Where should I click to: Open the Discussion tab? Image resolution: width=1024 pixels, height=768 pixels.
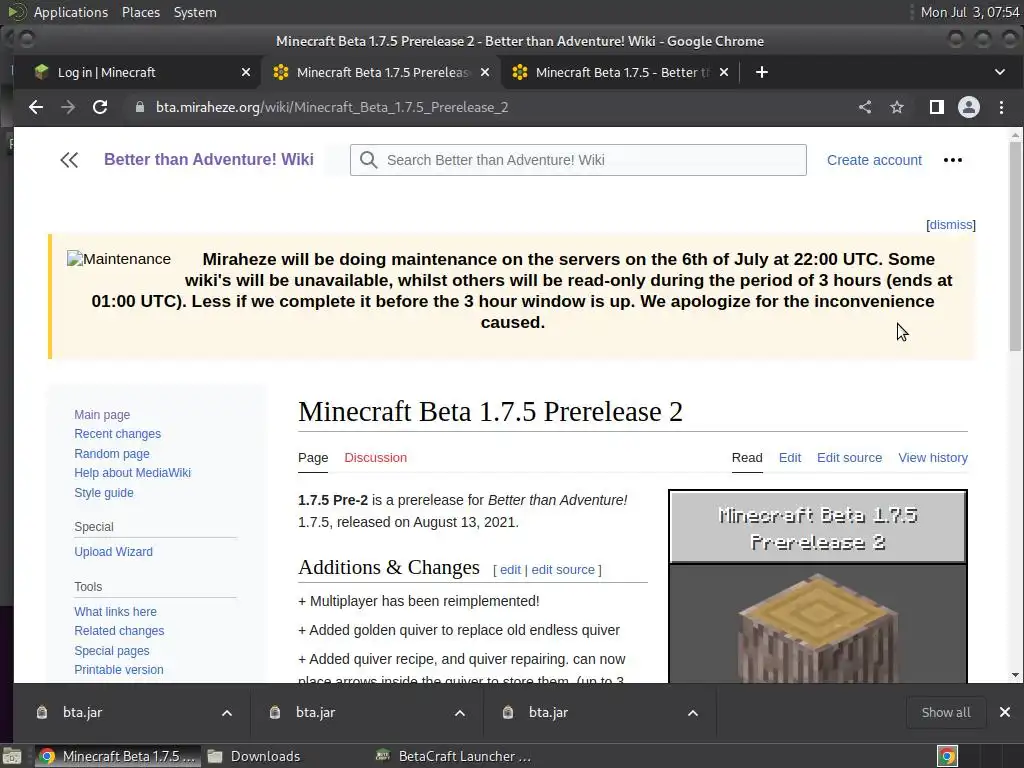[x=376, y=458]
